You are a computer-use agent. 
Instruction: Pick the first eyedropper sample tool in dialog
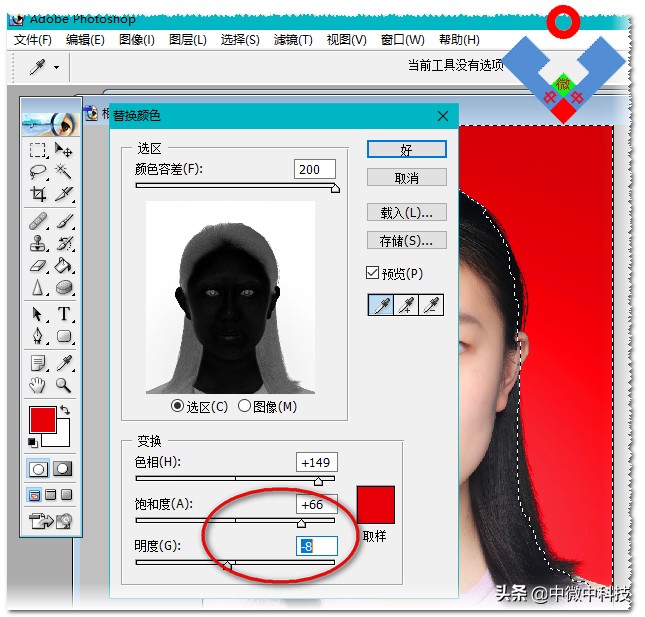[x=381, y=305]
